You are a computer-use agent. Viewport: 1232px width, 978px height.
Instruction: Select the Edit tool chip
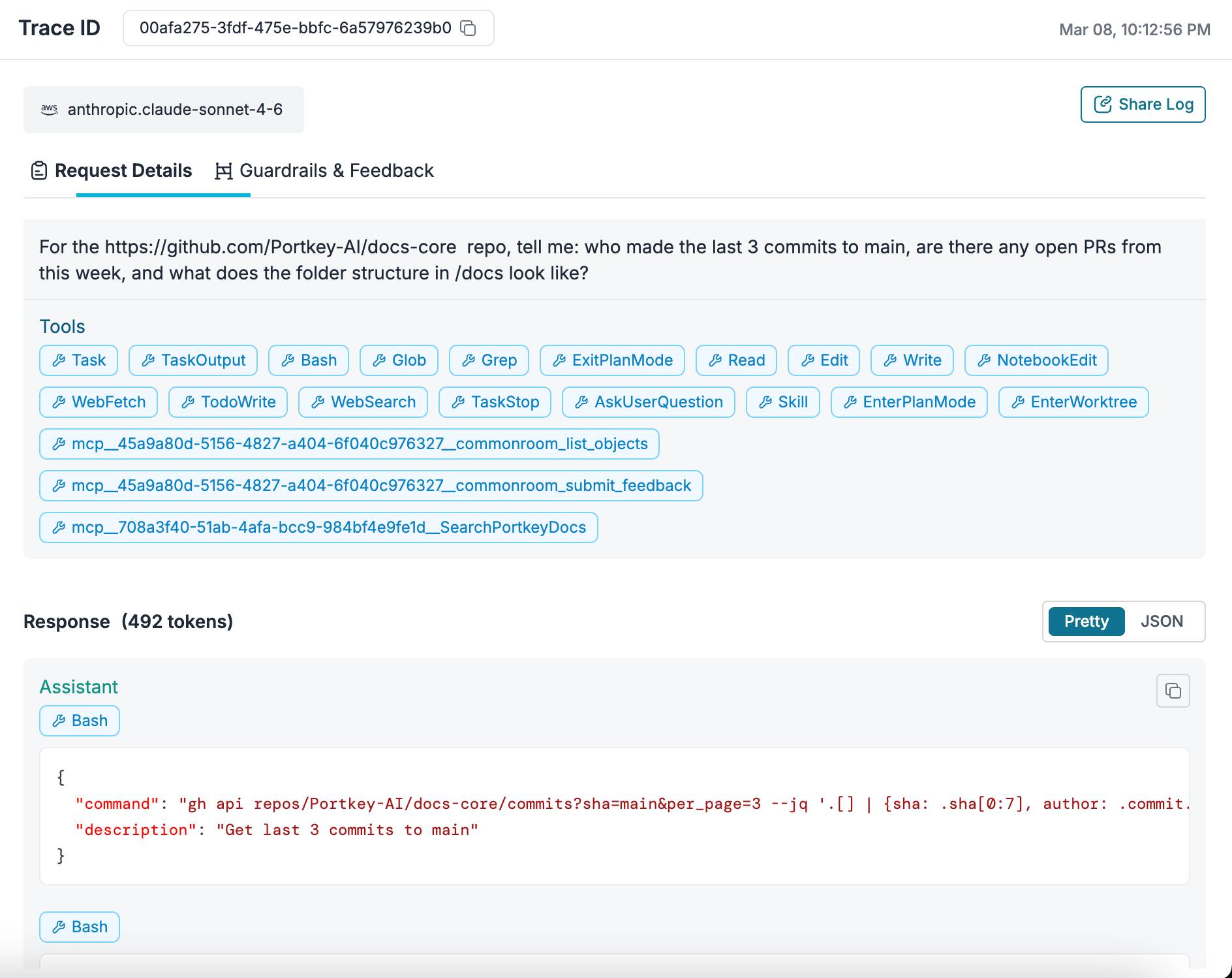(x=824, y=360)
